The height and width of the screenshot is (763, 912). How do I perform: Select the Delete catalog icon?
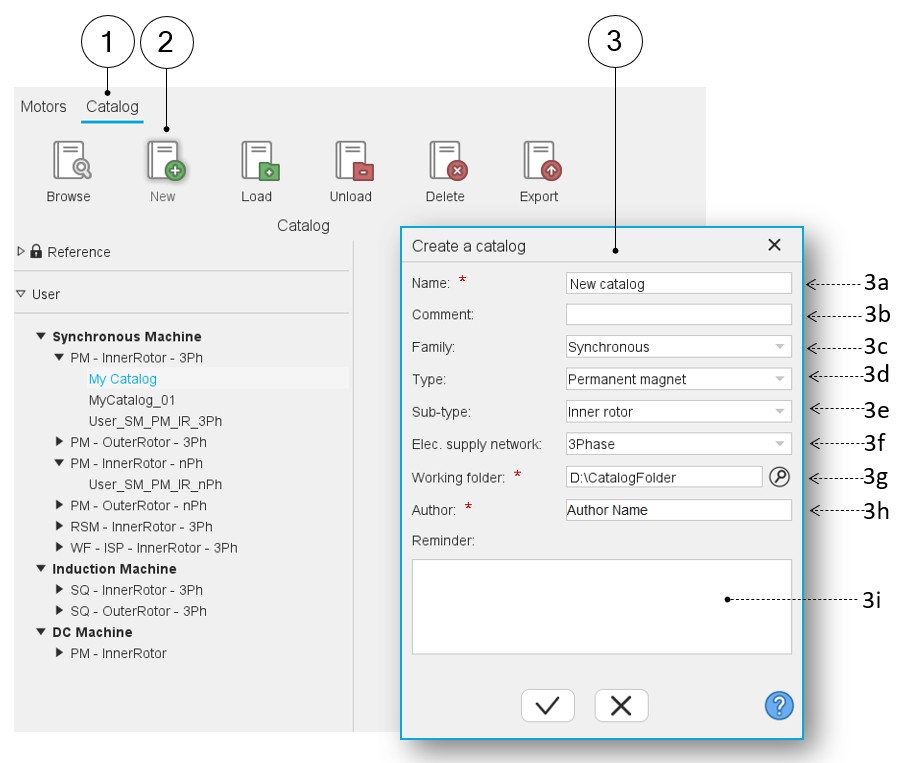tap(448, 160)
